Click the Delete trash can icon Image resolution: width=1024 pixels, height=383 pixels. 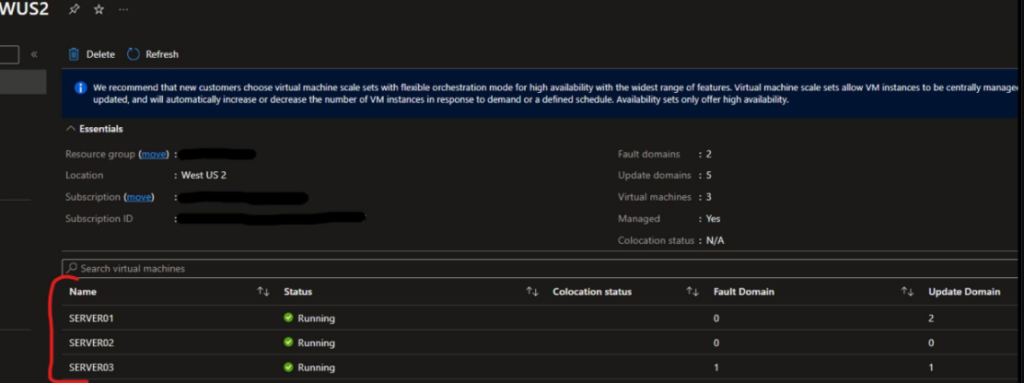(x=74, y=54)
